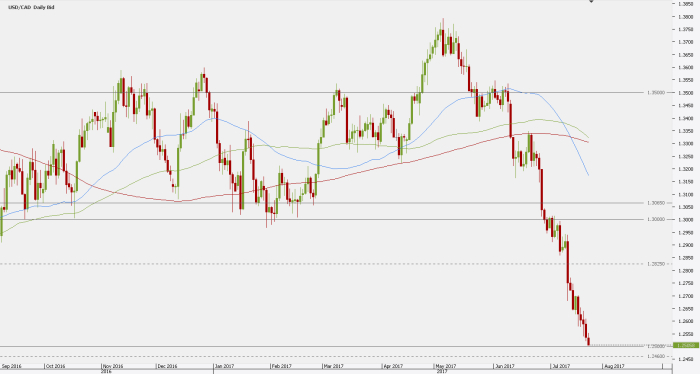Click the 1.3065 support line label
This screenshot has height=374, width=700.
(656, 203)
